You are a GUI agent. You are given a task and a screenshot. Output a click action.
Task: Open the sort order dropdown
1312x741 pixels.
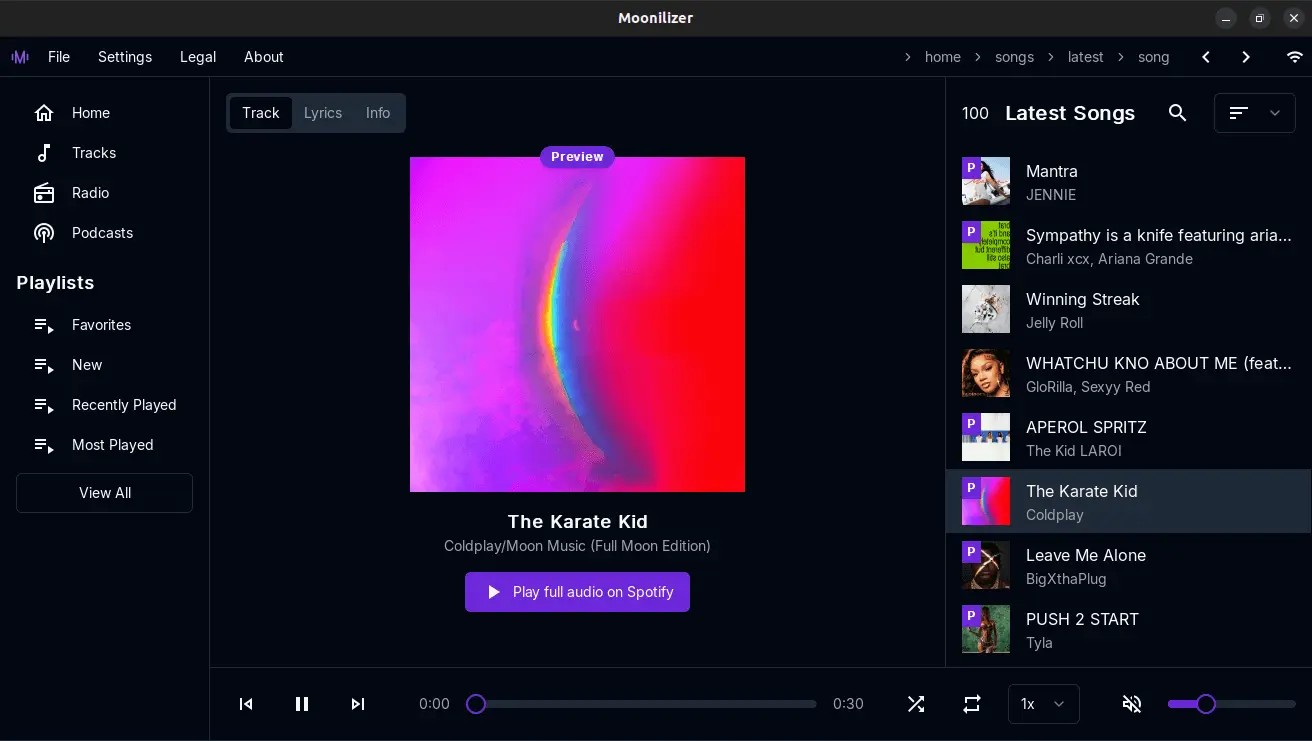point(1254,113)
